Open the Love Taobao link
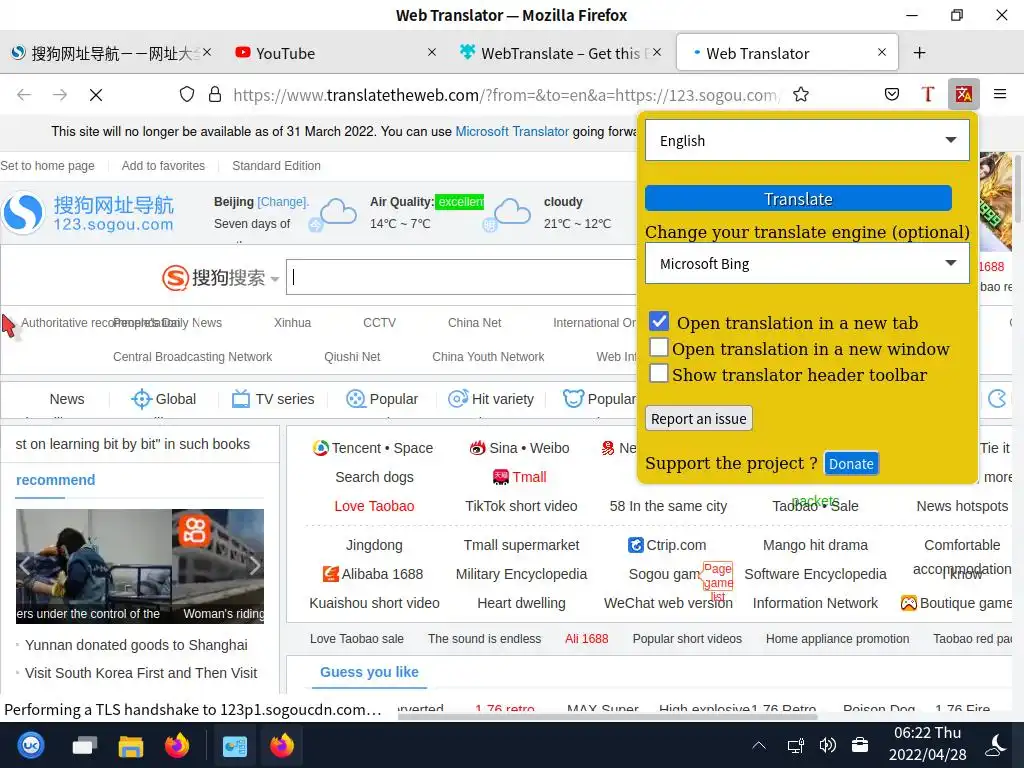This screenshot has width=1024, height=768. tap(374, 506)
